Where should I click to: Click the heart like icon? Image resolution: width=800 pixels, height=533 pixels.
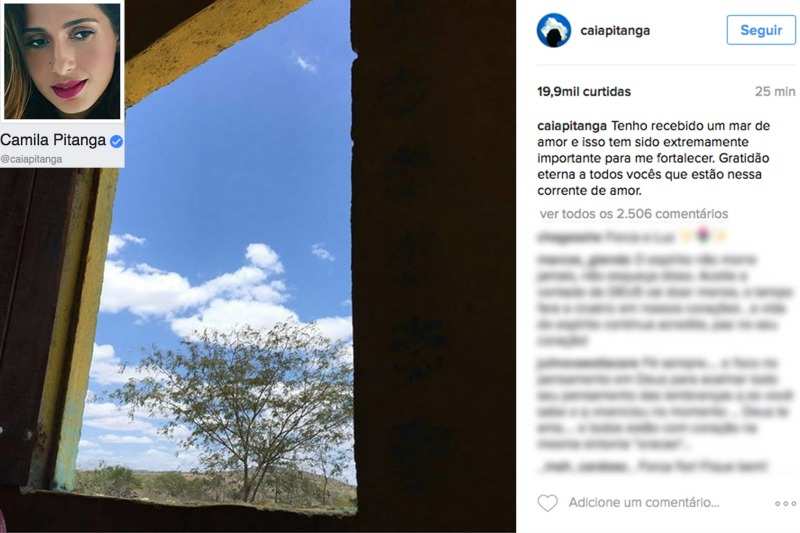[547, 503]
